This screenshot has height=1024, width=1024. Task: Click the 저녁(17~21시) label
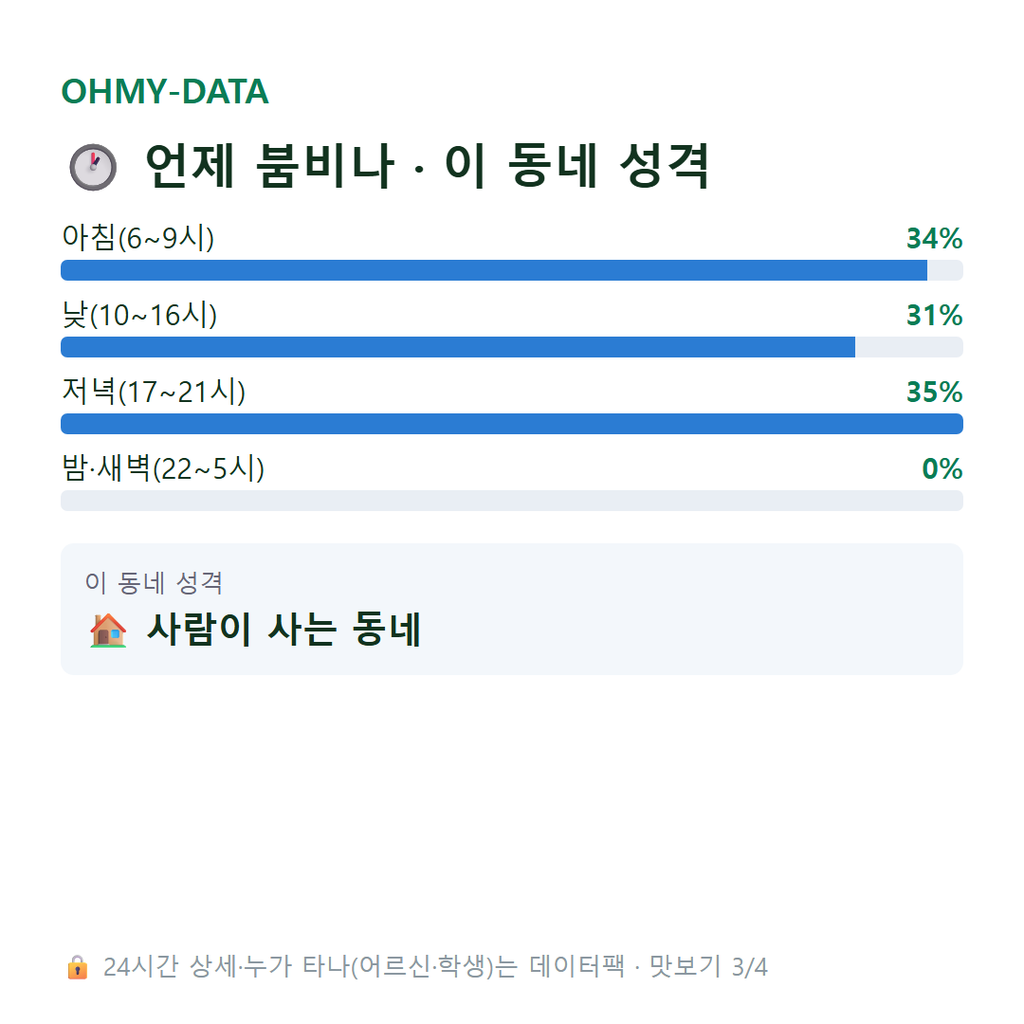click(x=153, y=392)
